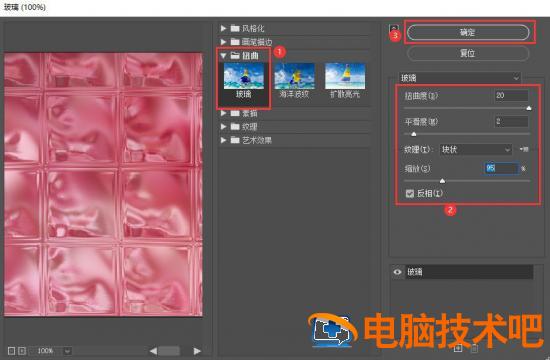Screen dimensions: 550x360
Task: Click the 风格化 folder icon
Action: click(235, 28)
